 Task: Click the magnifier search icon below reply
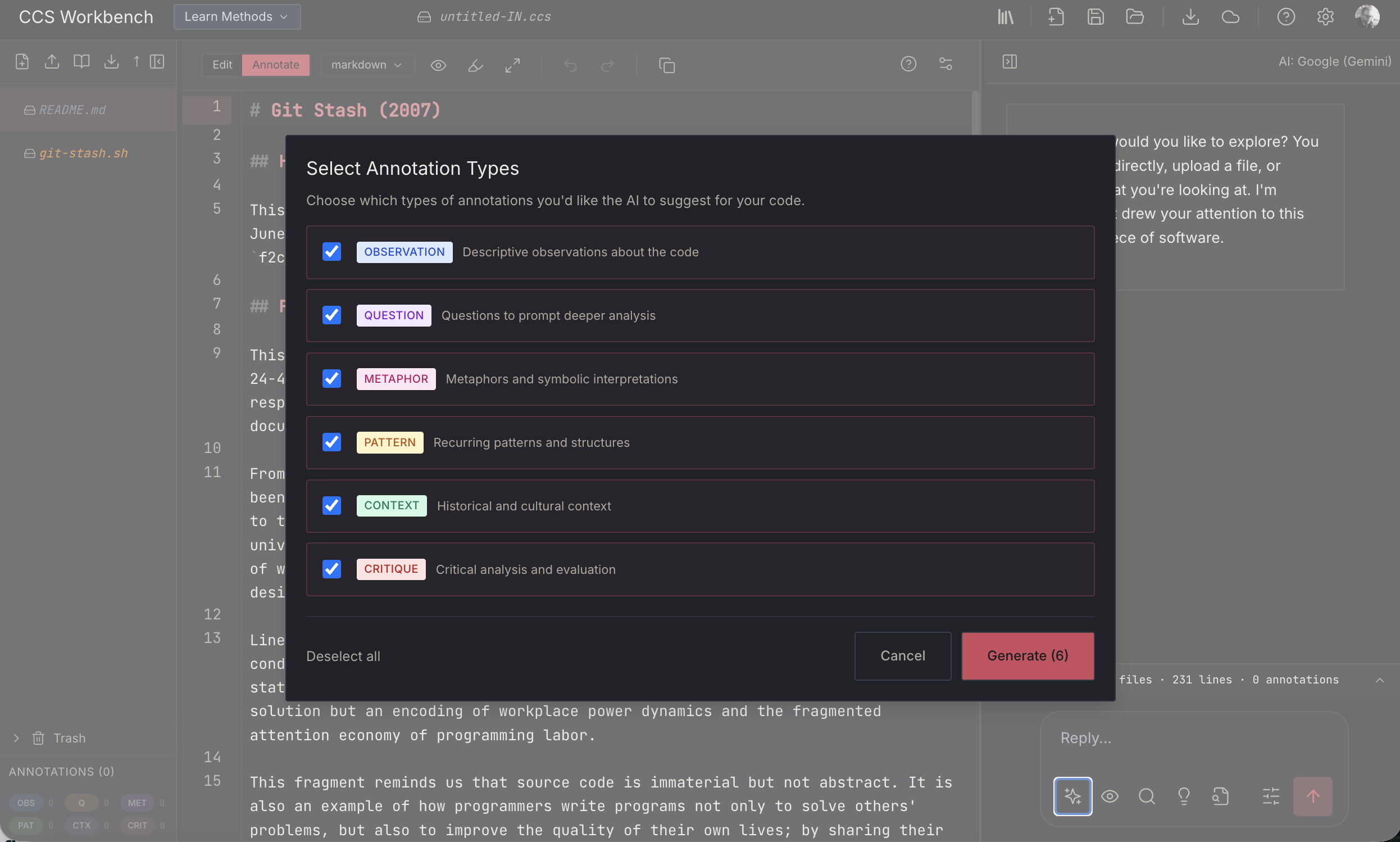click(x=1147, y=796)
